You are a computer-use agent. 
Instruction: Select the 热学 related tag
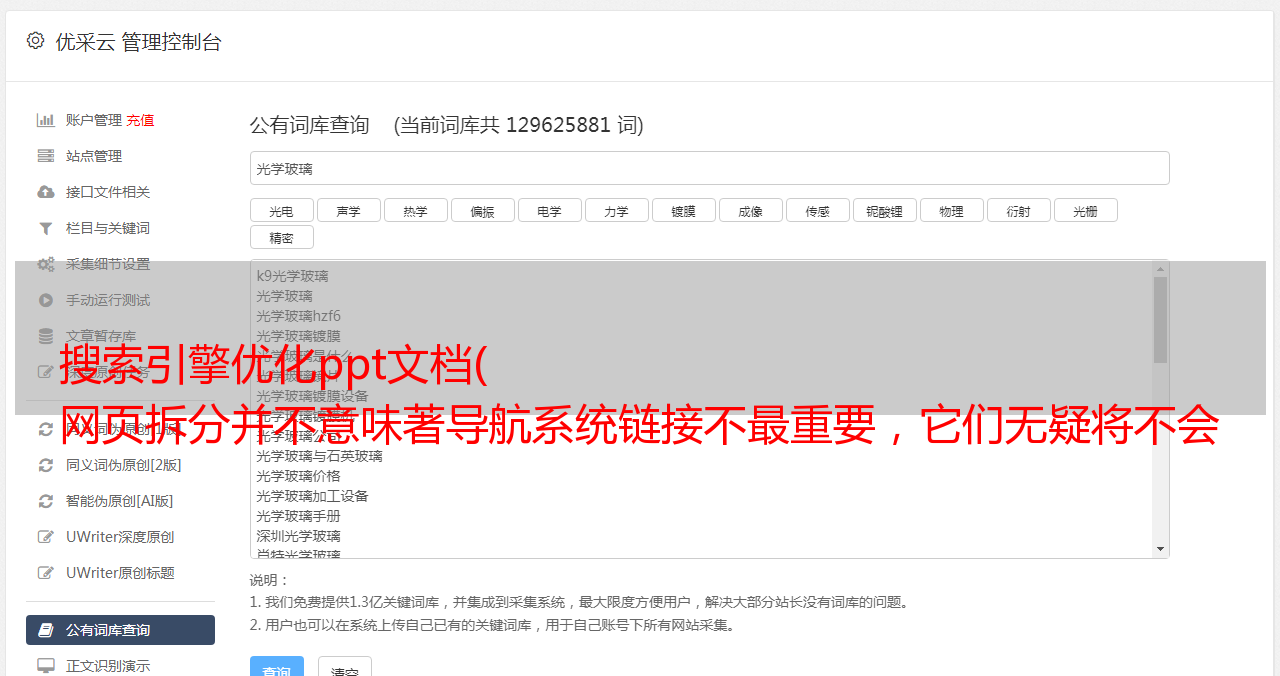click(x=415, y=210)
